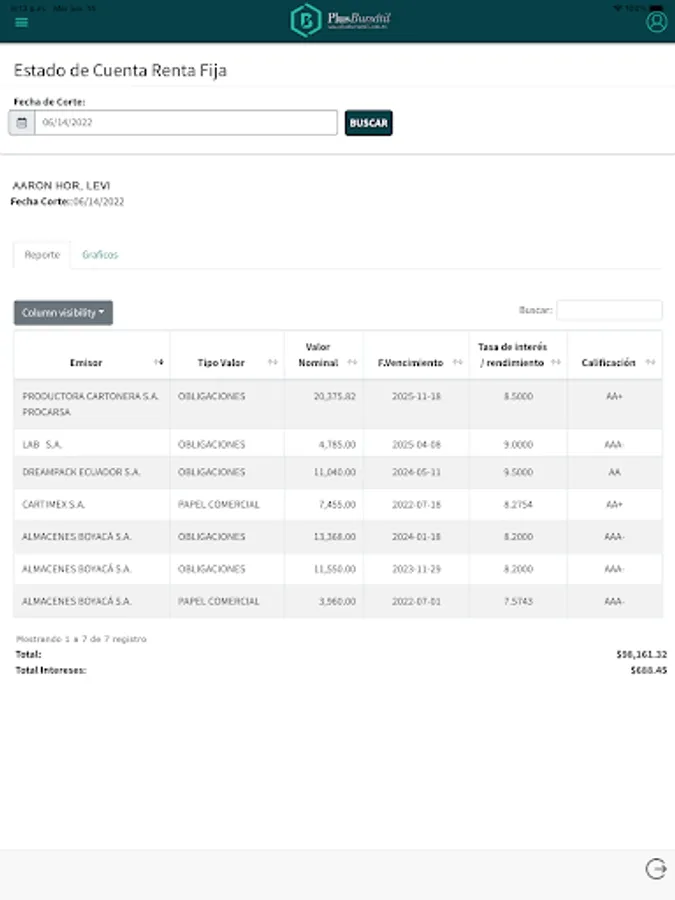Click the Total Intereses amount
This screenshot has width=675, height=900.
tap(649, 670)
